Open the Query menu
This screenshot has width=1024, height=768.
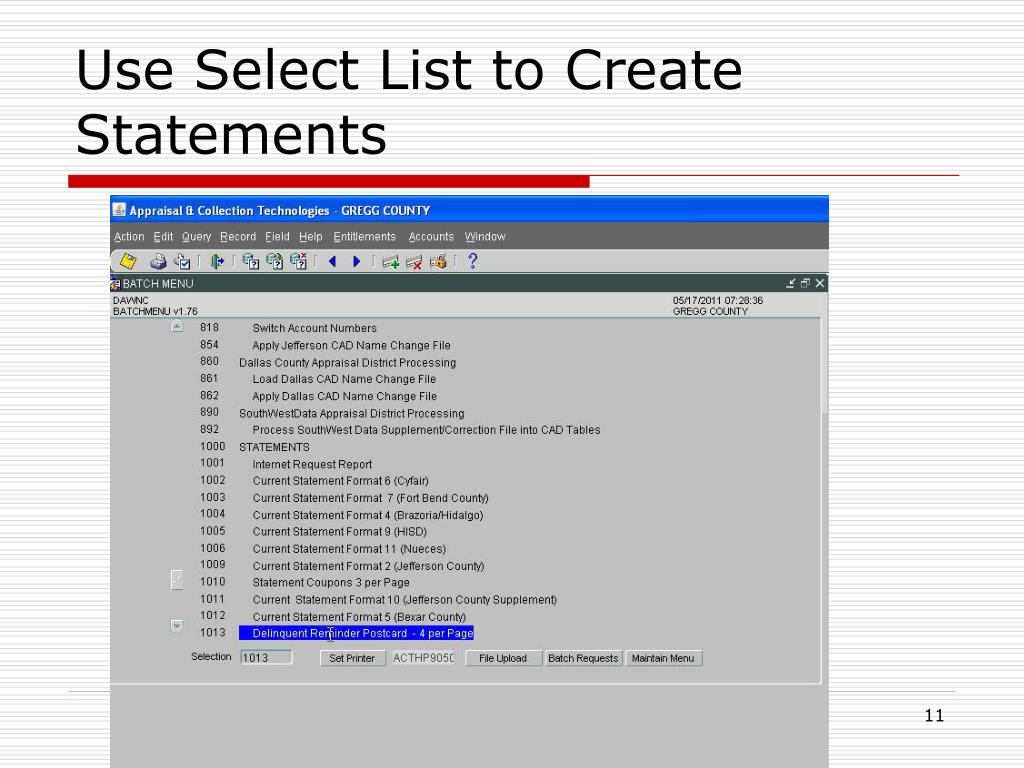(197, 236)
